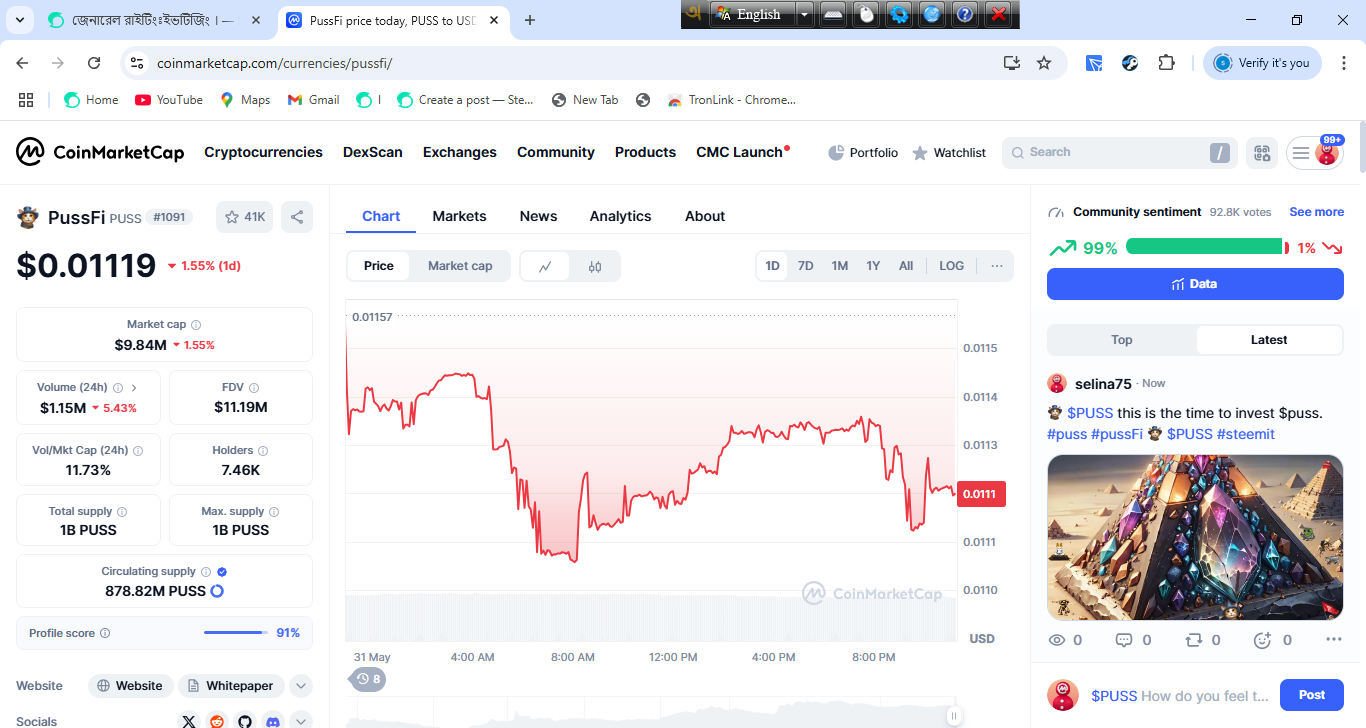
Task: Open Chrome's three-dot menu
Action: (1342, 63)
